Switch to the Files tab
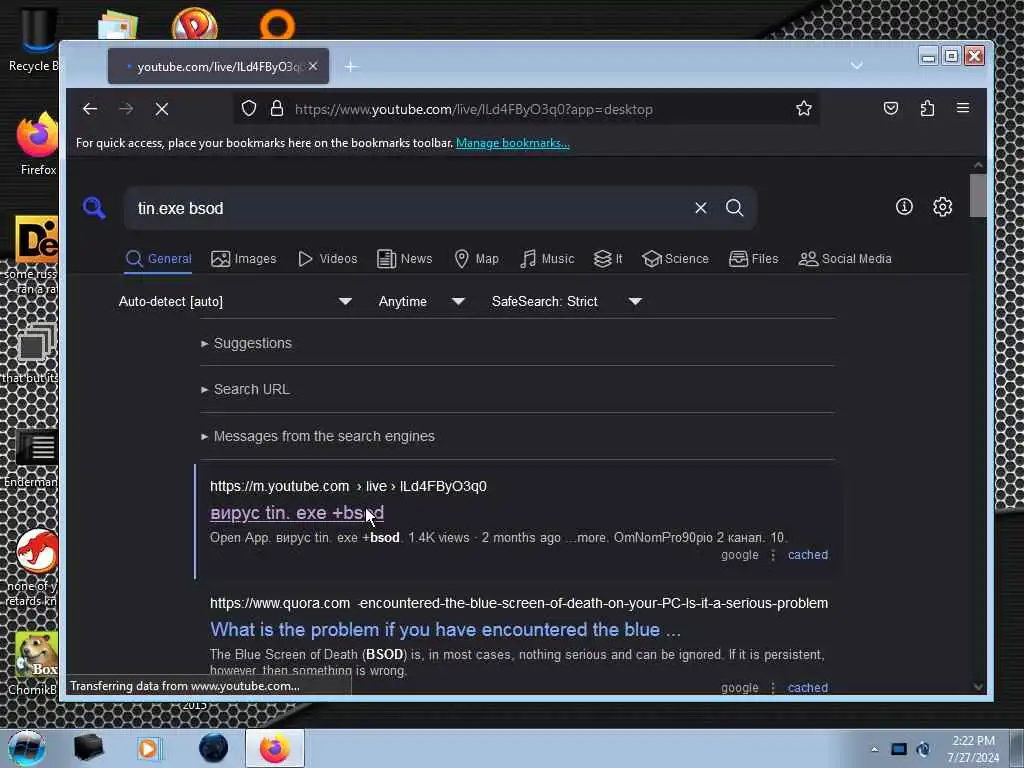This screenshot has width=1024, height=768. (754, 259)
